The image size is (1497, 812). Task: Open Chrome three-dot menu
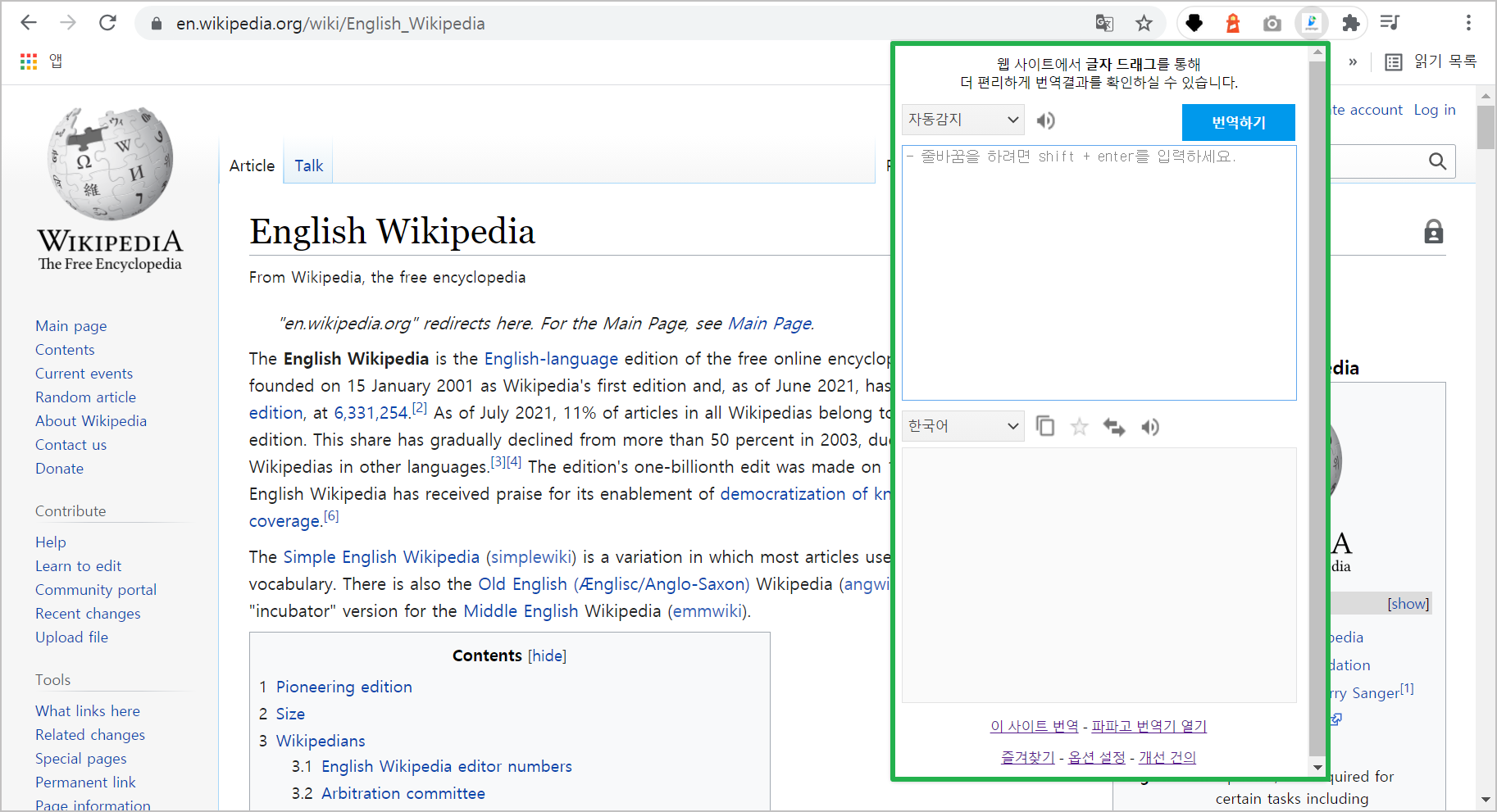(1468, 23)
